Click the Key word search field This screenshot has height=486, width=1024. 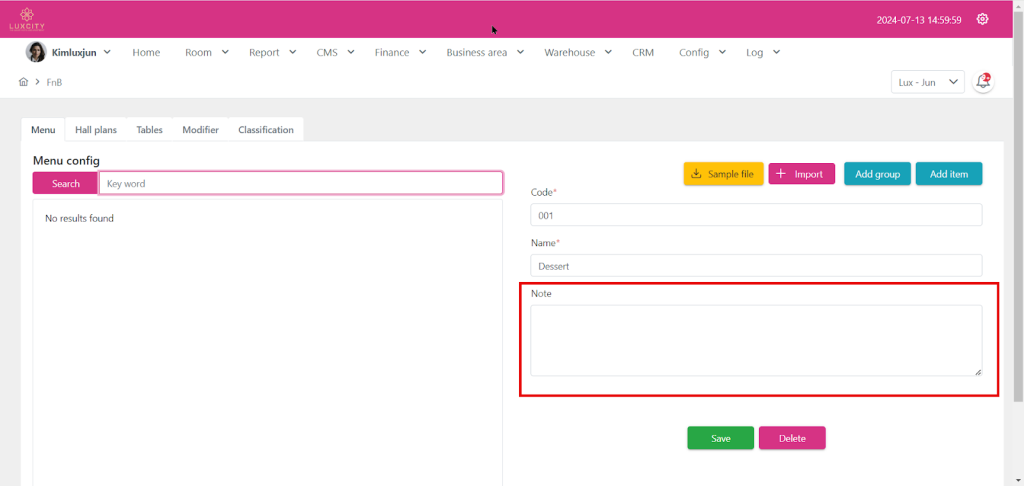300,183
